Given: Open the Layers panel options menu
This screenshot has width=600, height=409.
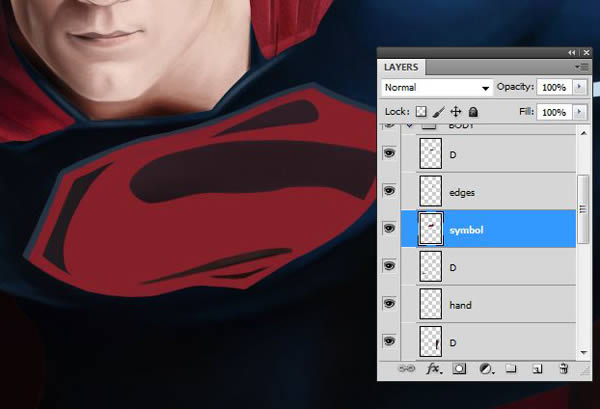Looking at the screenshot, I should point(582,67).
